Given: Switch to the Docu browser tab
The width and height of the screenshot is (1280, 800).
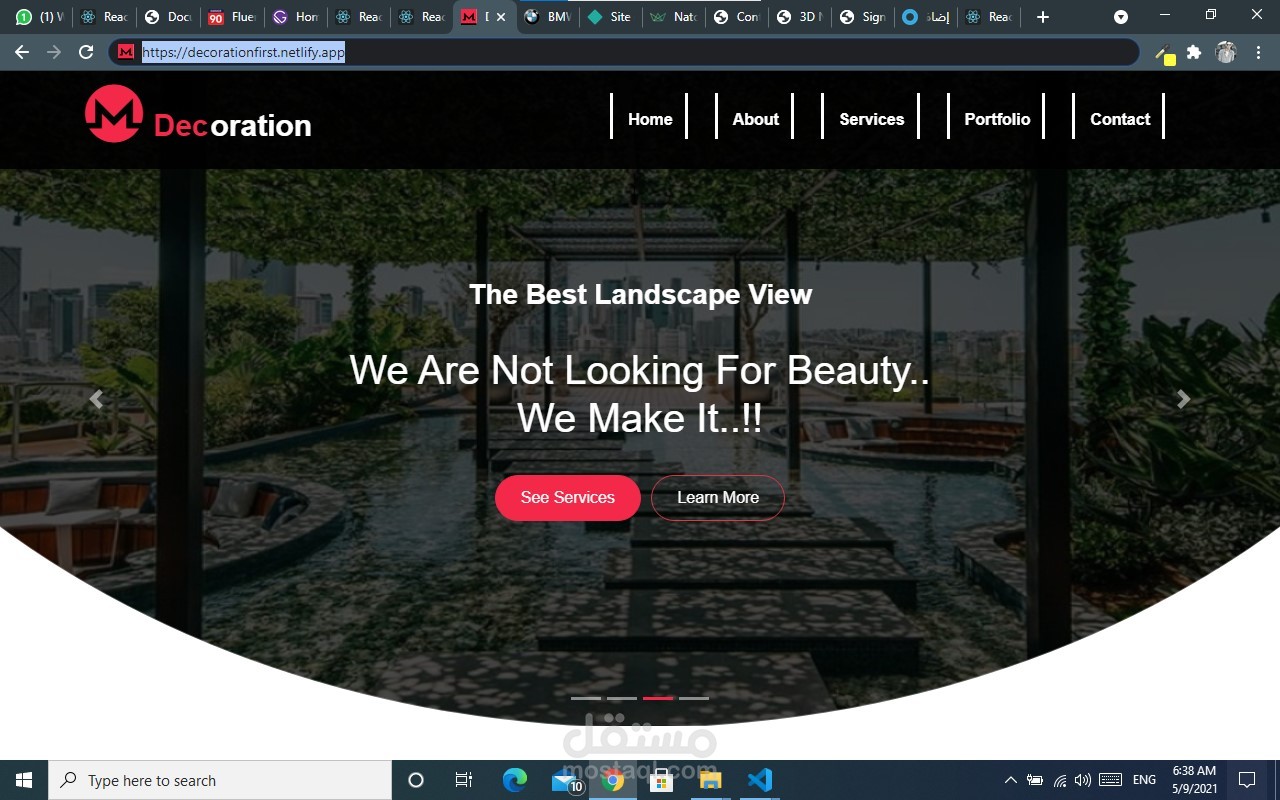Looking at the screenshot, I should (x=168, y=17).
